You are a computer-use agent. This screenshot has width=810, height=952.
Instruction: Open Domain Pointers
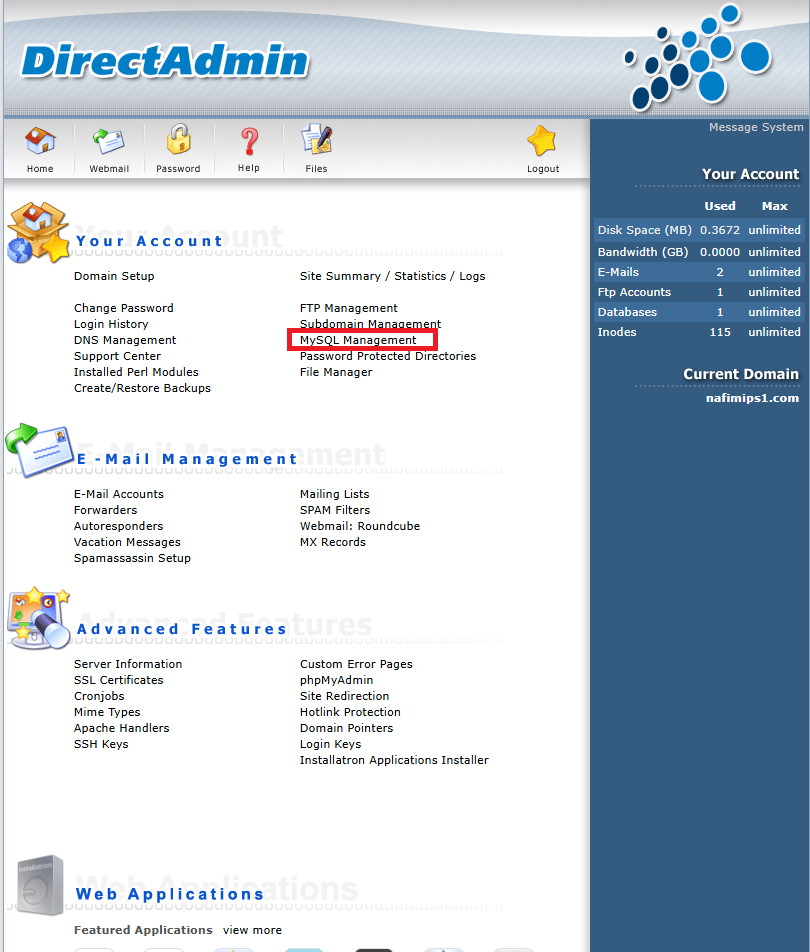[x=347, y=728]
